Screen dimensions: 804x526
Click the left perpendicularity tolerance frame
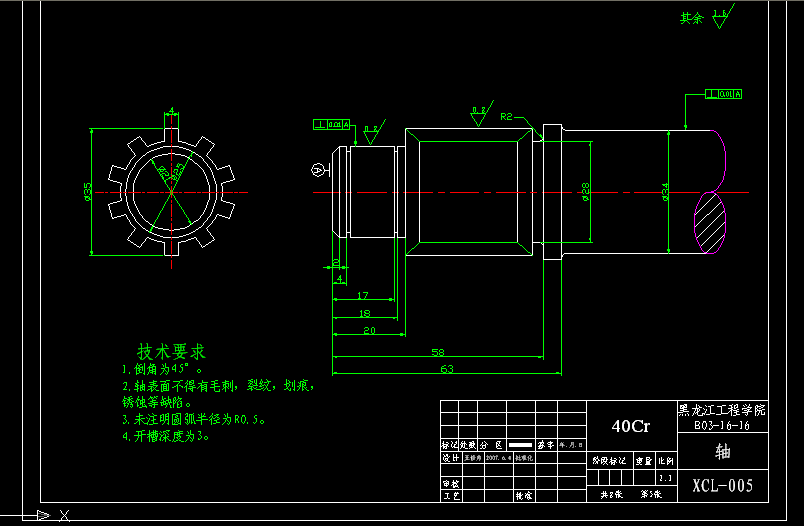332,125
